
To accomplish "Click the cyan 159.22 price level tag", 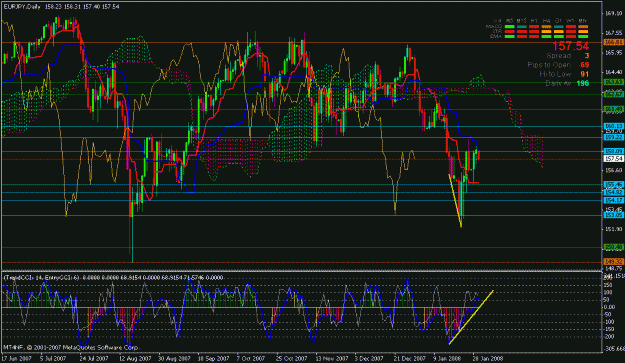I will pyautogui.click(x=613, y=137).
